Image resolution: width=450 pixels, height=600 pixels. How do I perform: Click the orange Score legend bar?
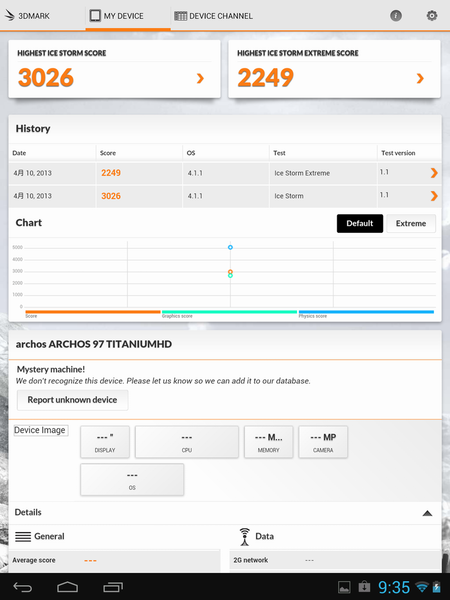(x=93, y=312)
